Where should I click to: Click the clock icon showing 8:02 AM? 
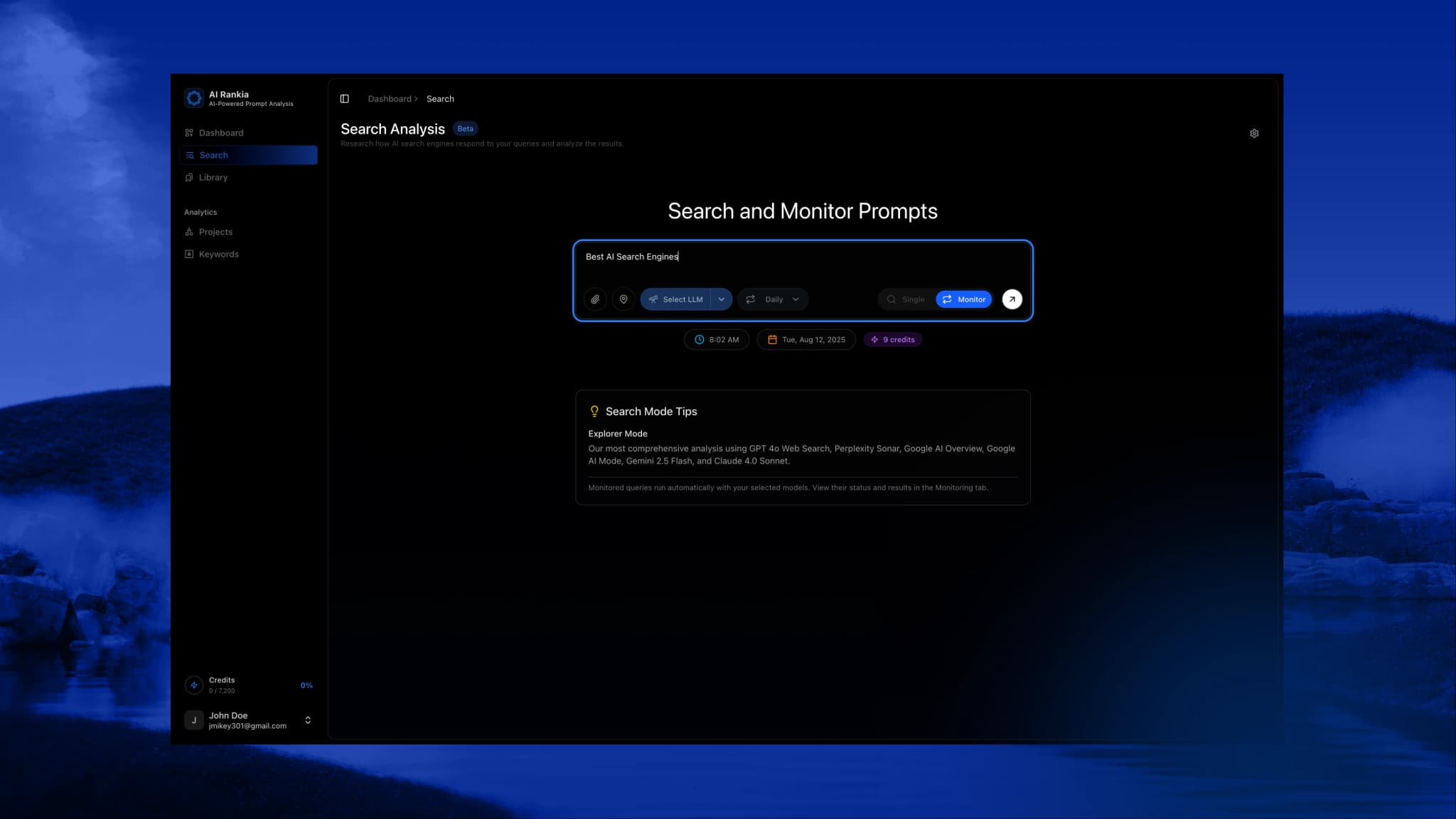[x=700, y=339]
